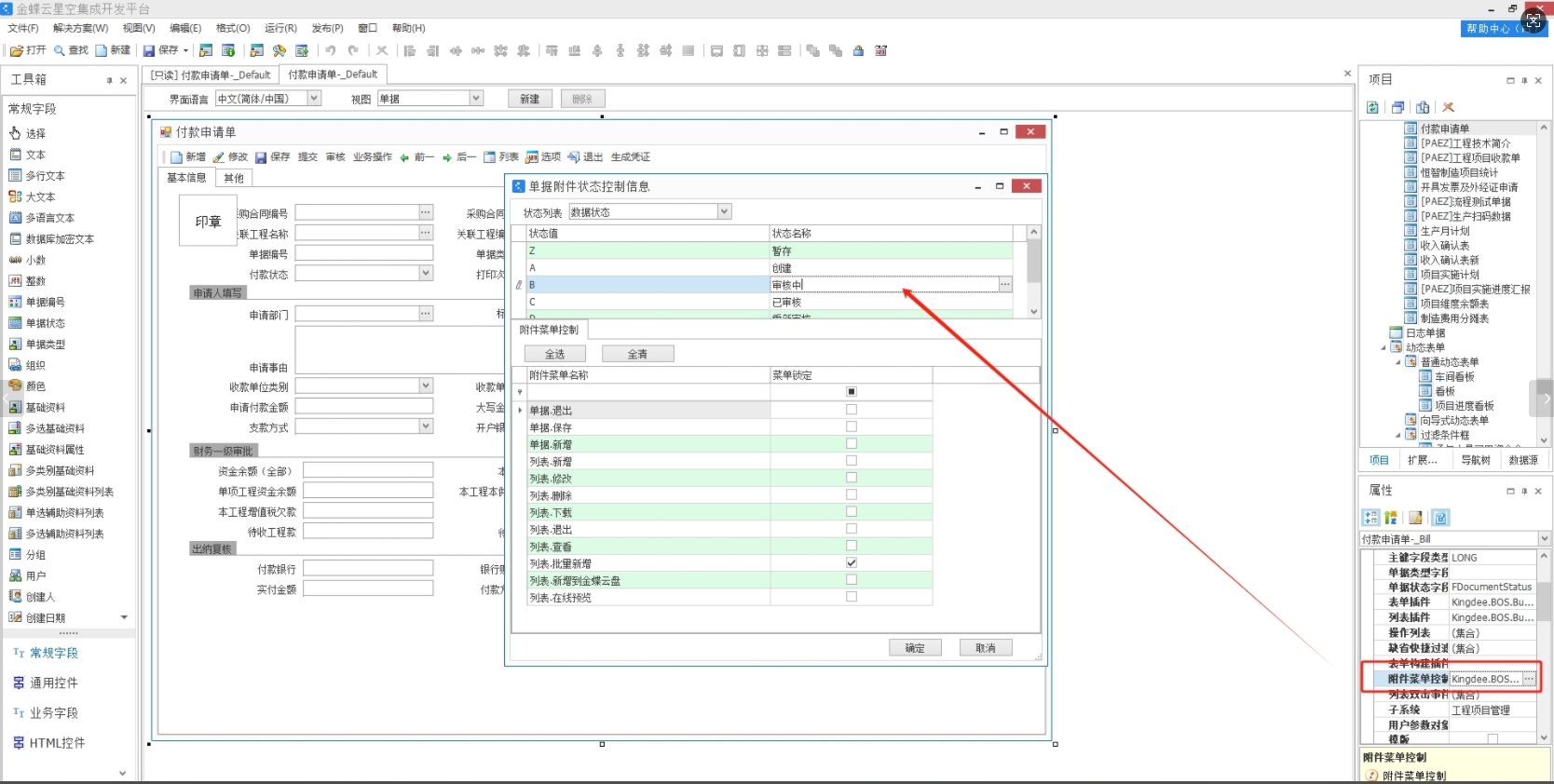Click 新增 in the 付款申请单 form toolbar

(188, 157)
